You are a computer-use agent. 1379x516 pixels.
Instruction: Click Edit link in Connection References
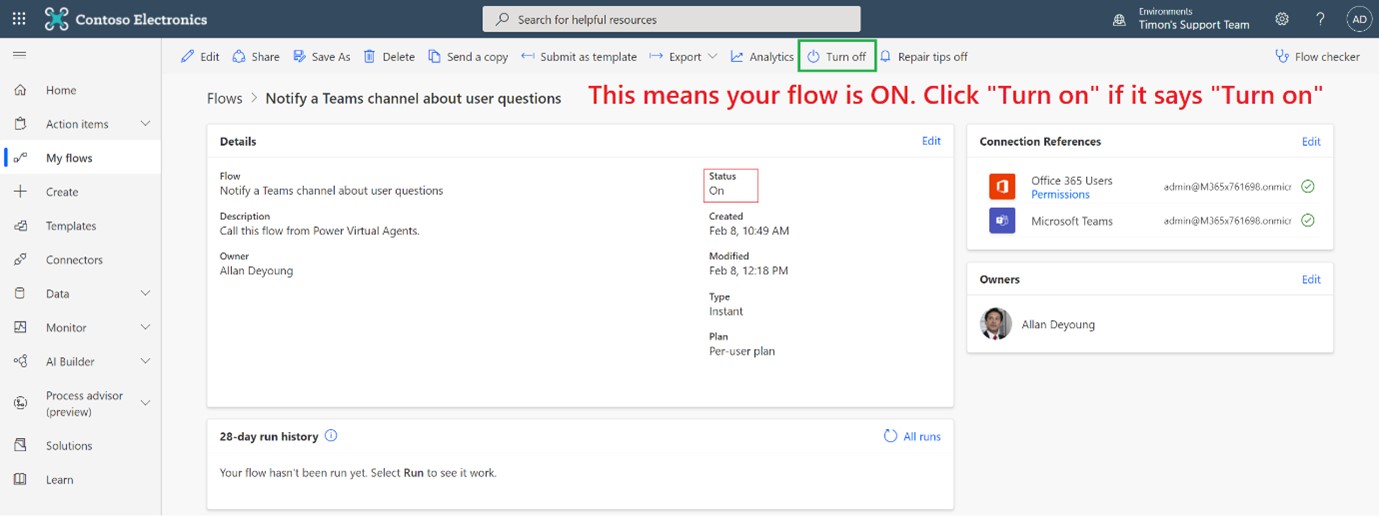coord(1311,142)
